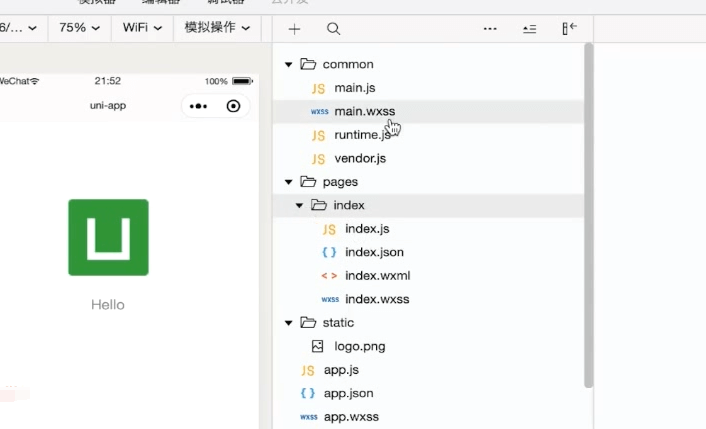Collapse the static folder arrow
706x429 pixels.
(289, 323)
